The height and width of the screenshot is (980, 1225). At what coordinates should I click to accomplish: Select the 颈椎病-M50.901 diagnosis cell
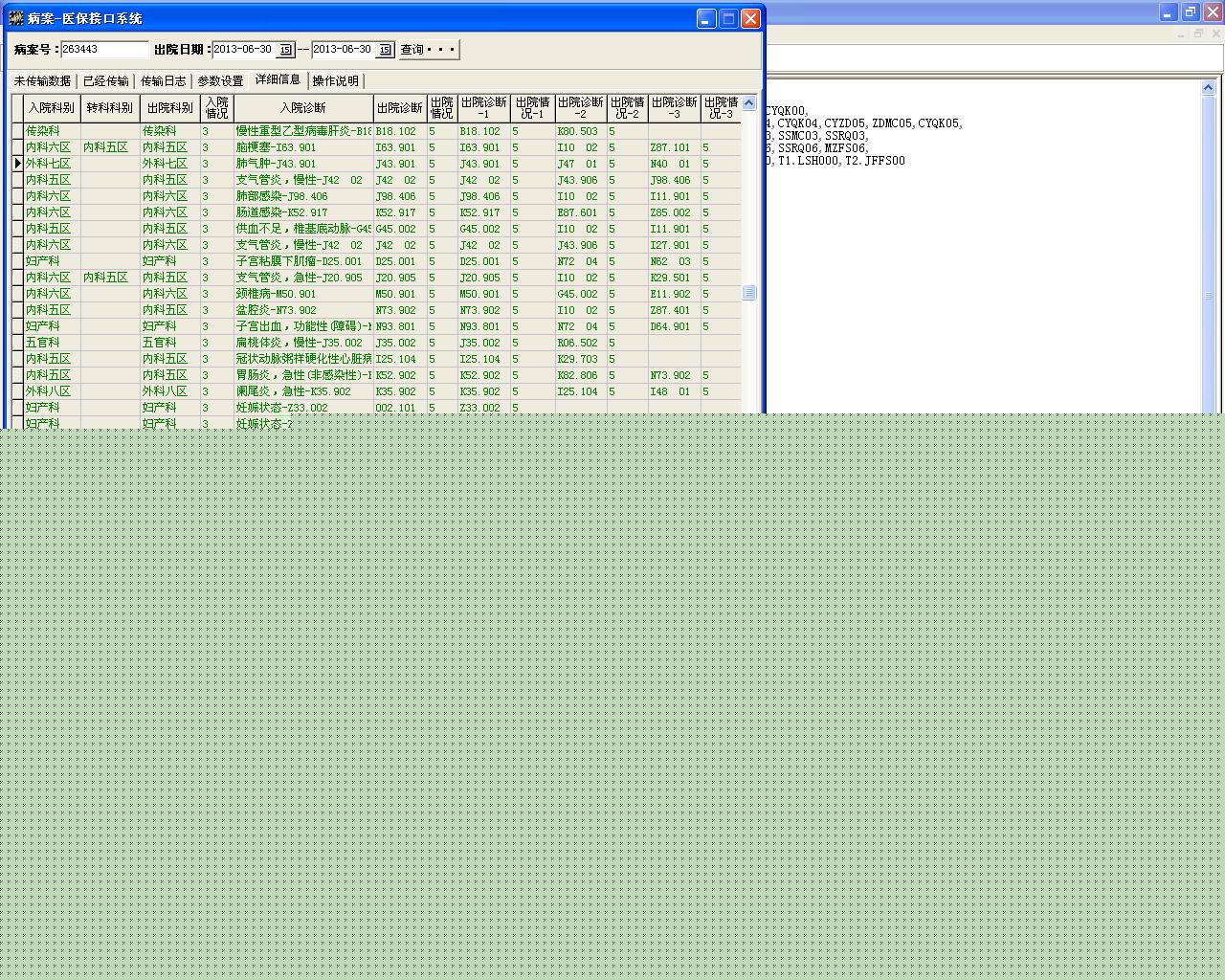point(303,294)
